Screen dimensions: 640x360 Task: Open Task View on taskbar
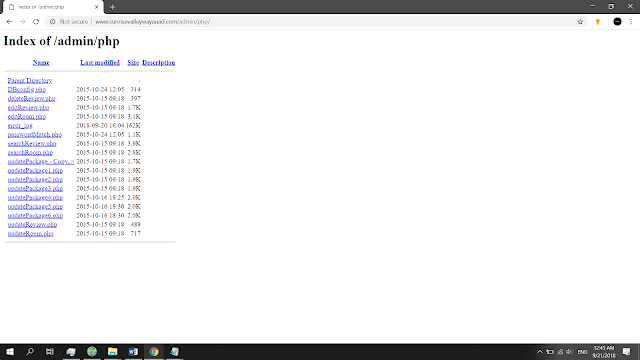(50, 351)
